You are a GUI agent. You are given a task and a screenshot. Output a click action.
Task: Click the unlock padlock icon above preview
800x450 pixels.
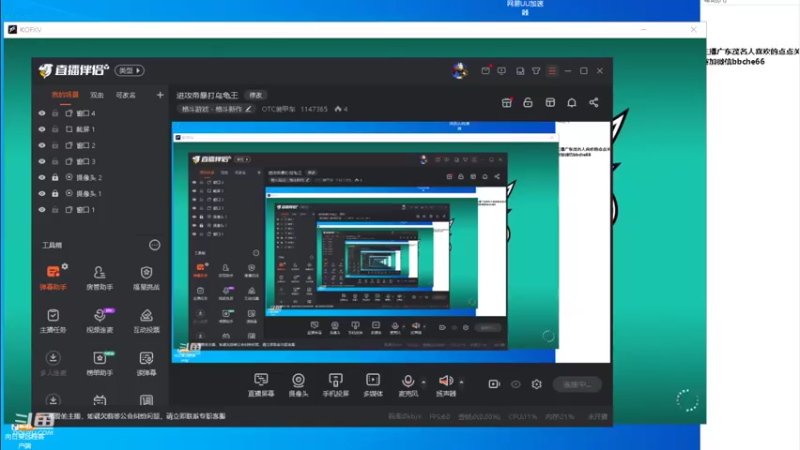coord(528,103)
